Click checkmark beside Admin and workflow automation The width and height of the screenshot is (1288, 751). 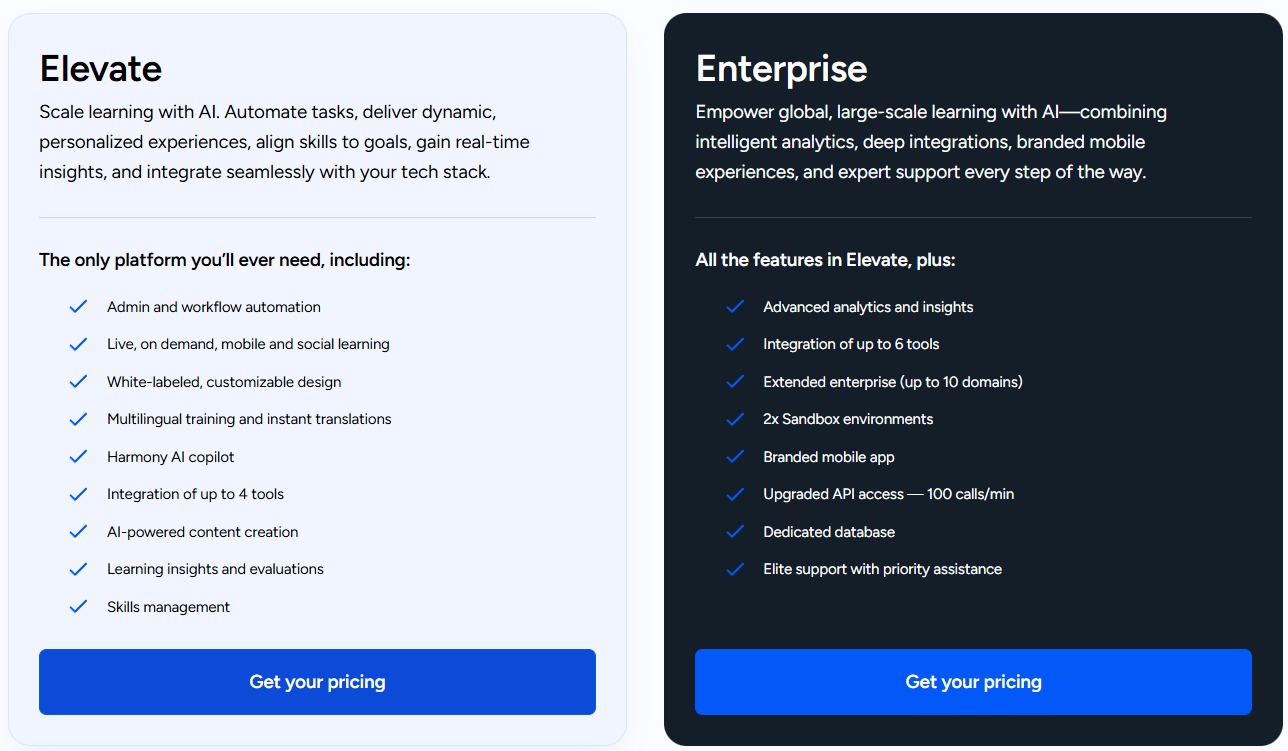78,307
